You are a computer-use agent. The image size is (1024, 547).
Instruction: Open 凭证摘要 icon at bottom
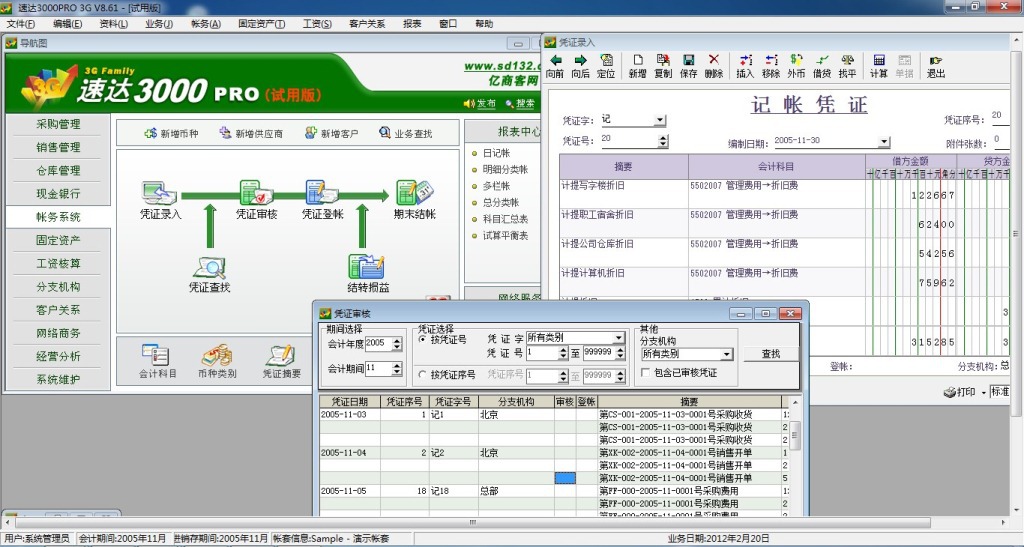click(x=282, y=361)
